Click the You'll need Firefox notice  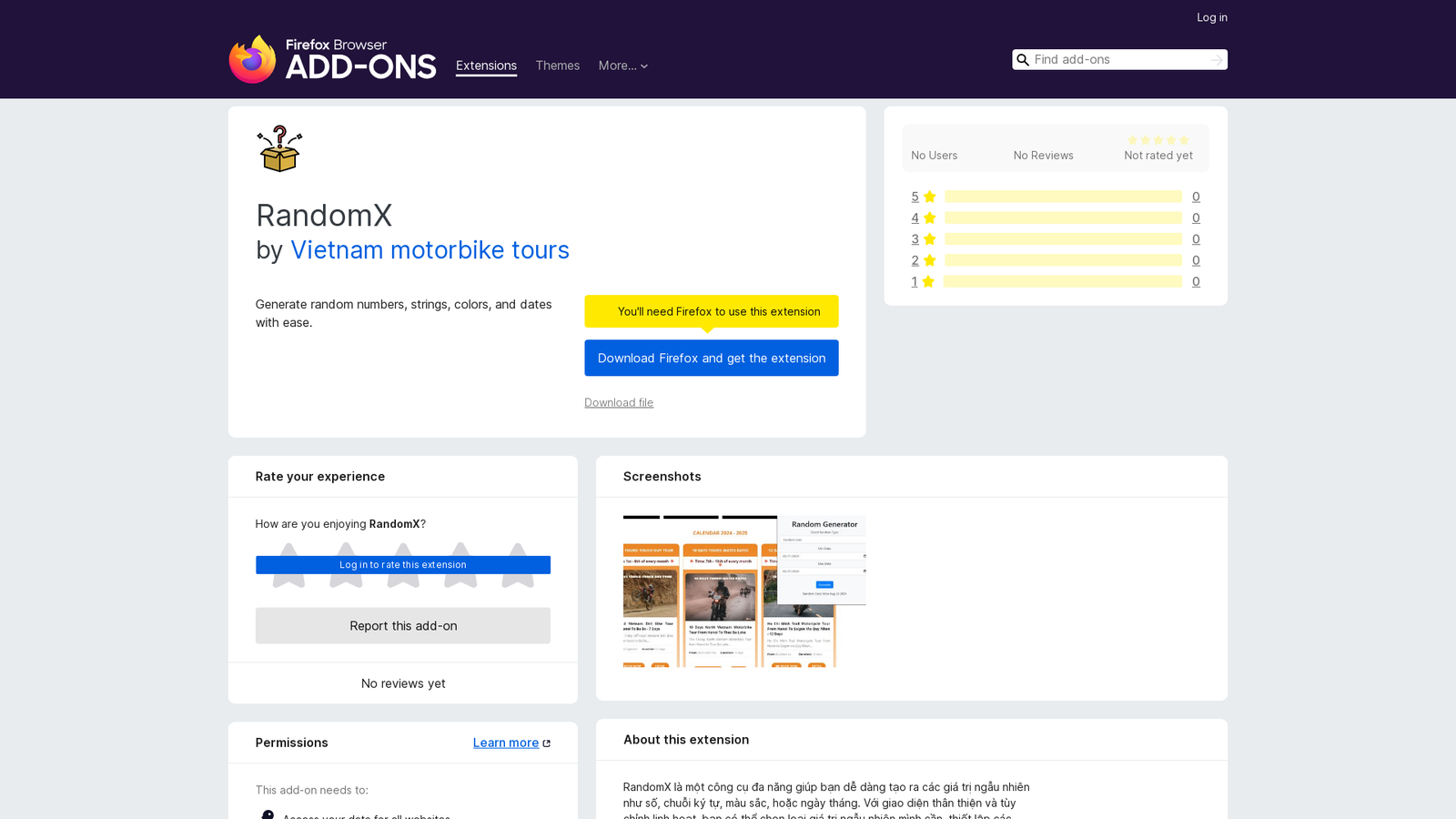coord(712,311)
